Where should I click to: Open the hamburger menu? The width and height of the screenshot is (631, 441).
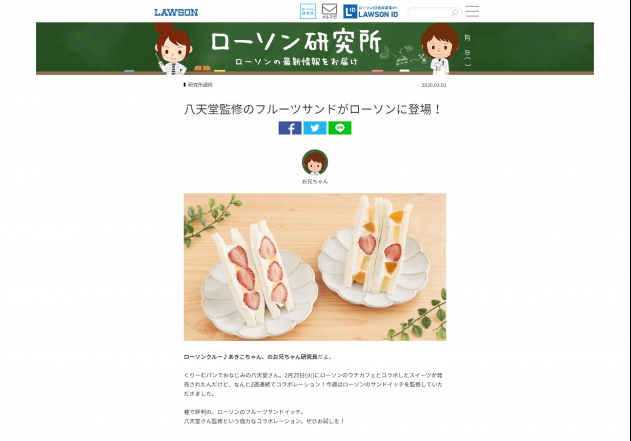pos(472,11)
